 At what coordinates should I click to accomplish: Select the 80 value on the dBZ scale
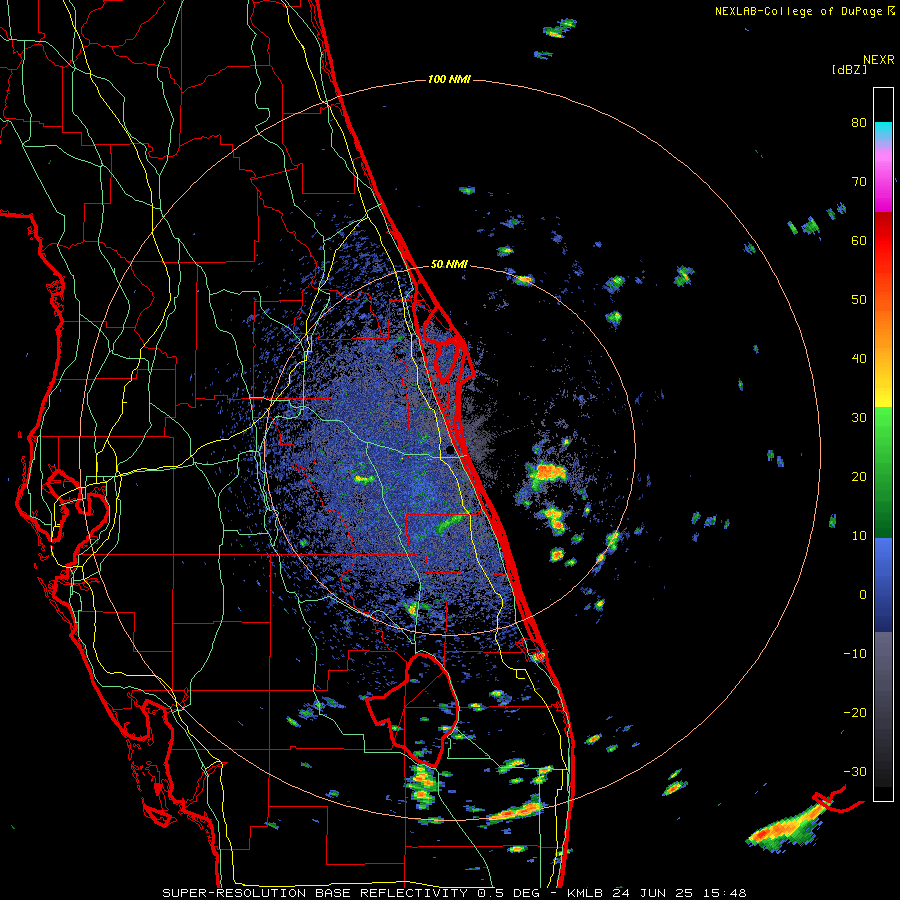click(859, 123)
